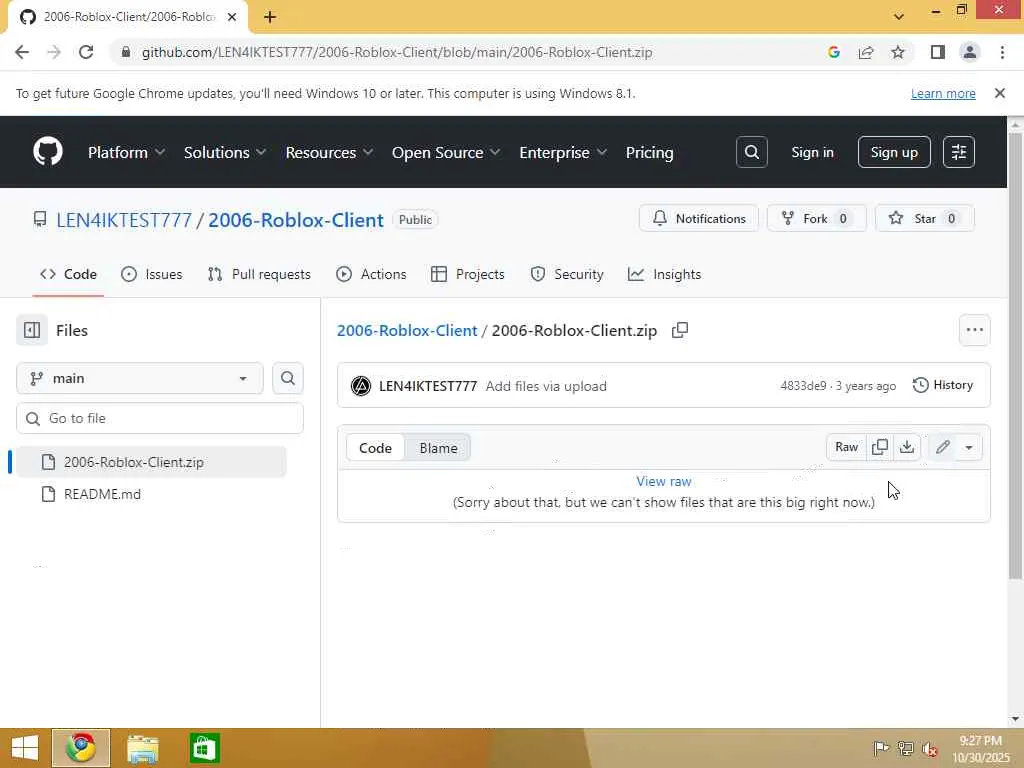The image size is (1024, 768).
Task: Open Windows Start button
Action: 25,748
